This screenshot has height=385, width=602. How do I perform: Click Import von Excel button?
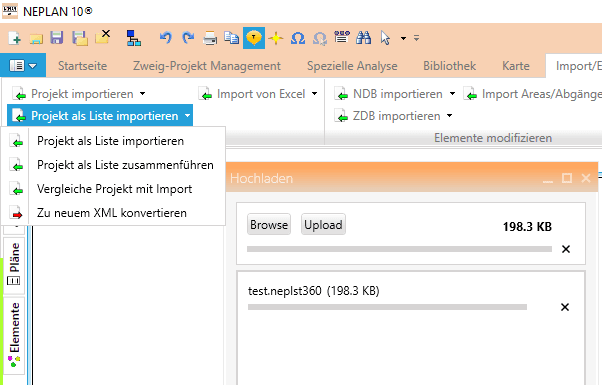[x=251, y=94]
